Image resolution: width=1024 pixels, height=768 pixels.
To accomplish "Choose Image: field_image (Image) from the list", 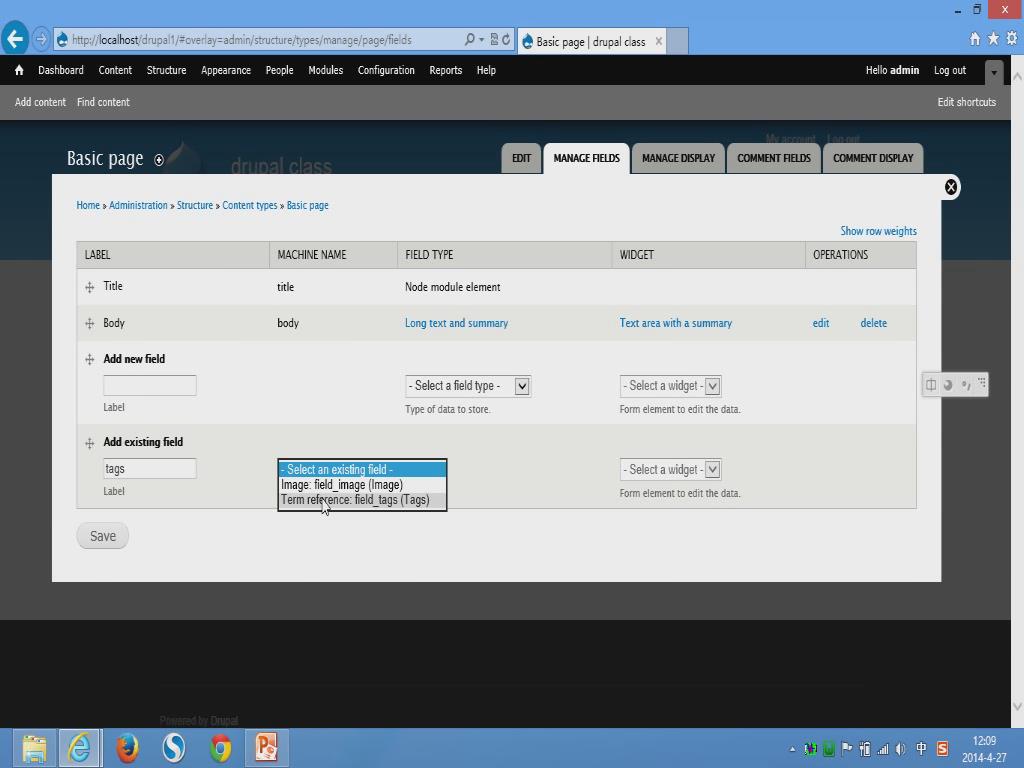I will 362,485.
